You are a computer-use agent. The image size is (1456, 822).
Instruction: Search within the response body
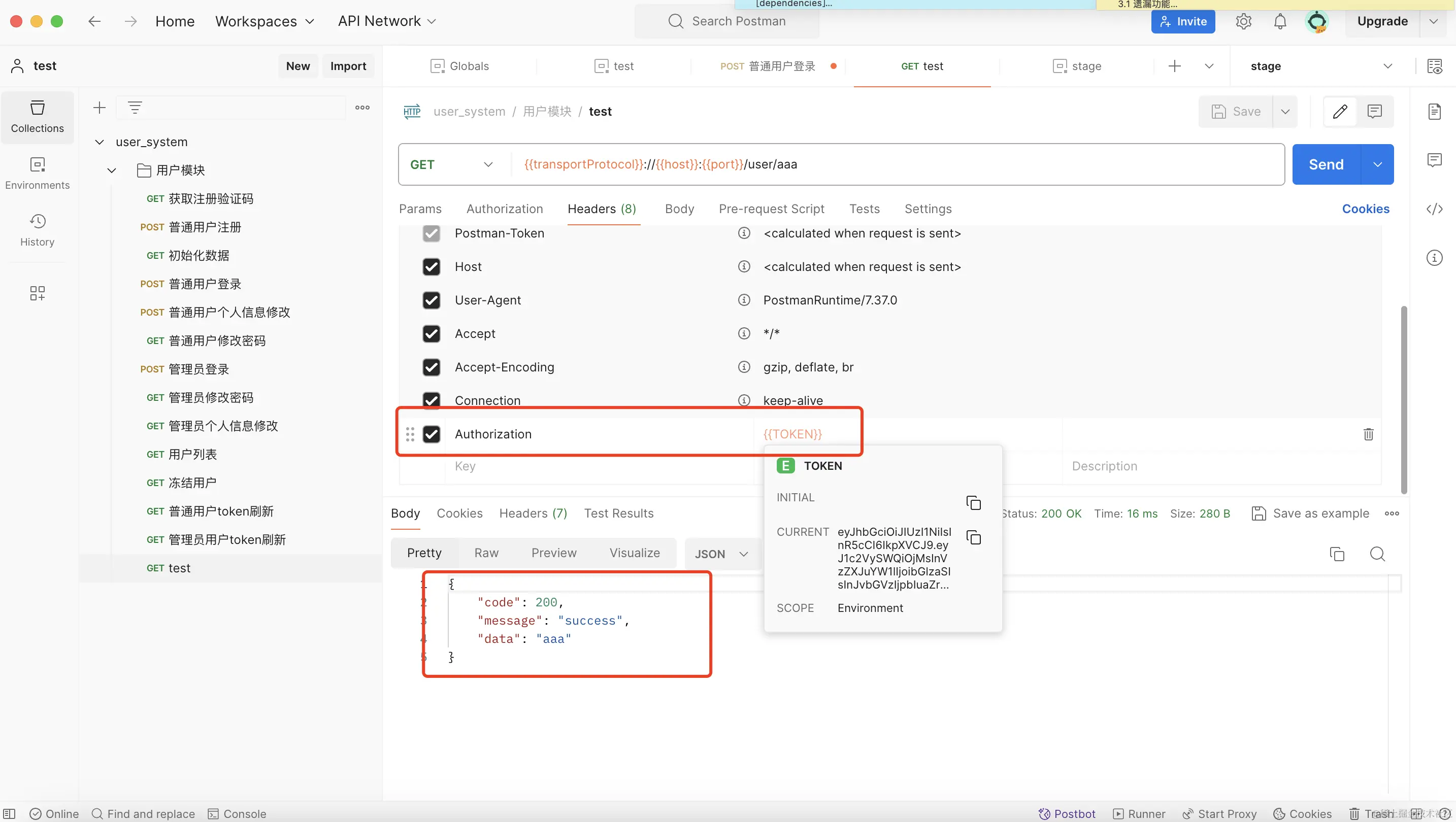[1377, 554]
